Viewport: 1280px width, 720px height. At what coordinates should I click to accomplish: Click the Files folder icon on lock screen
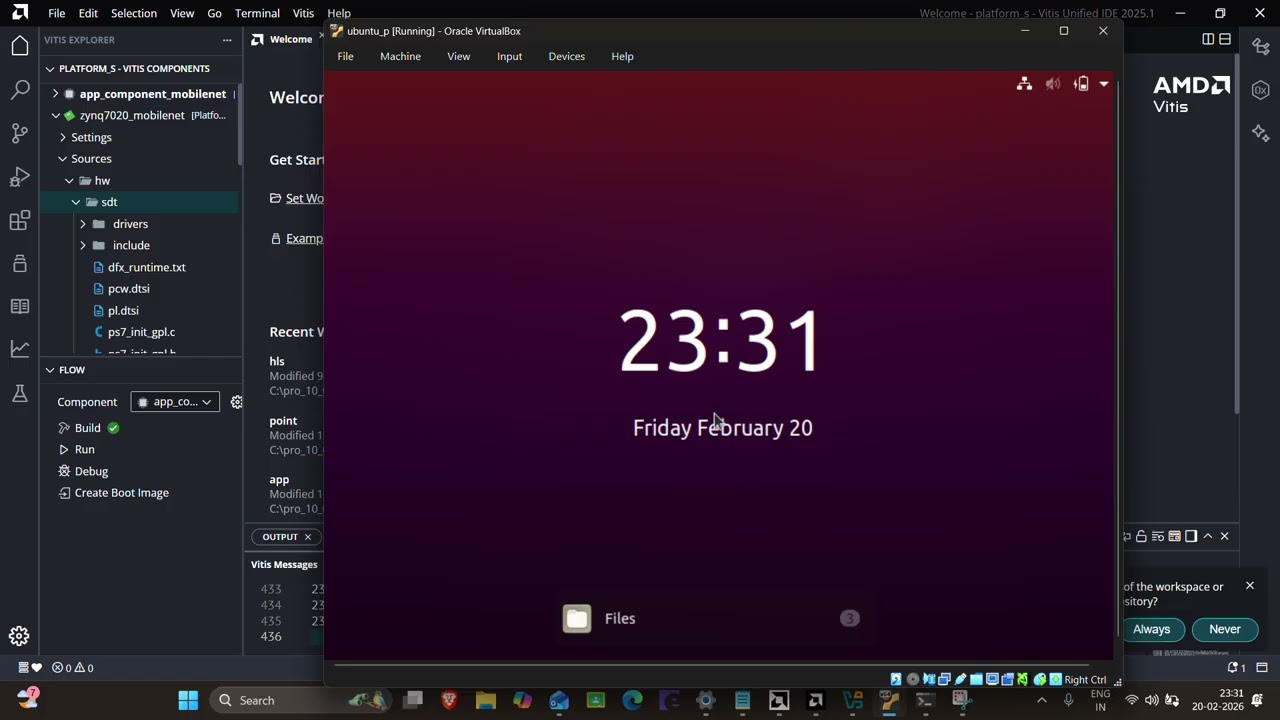click(577, 618)
